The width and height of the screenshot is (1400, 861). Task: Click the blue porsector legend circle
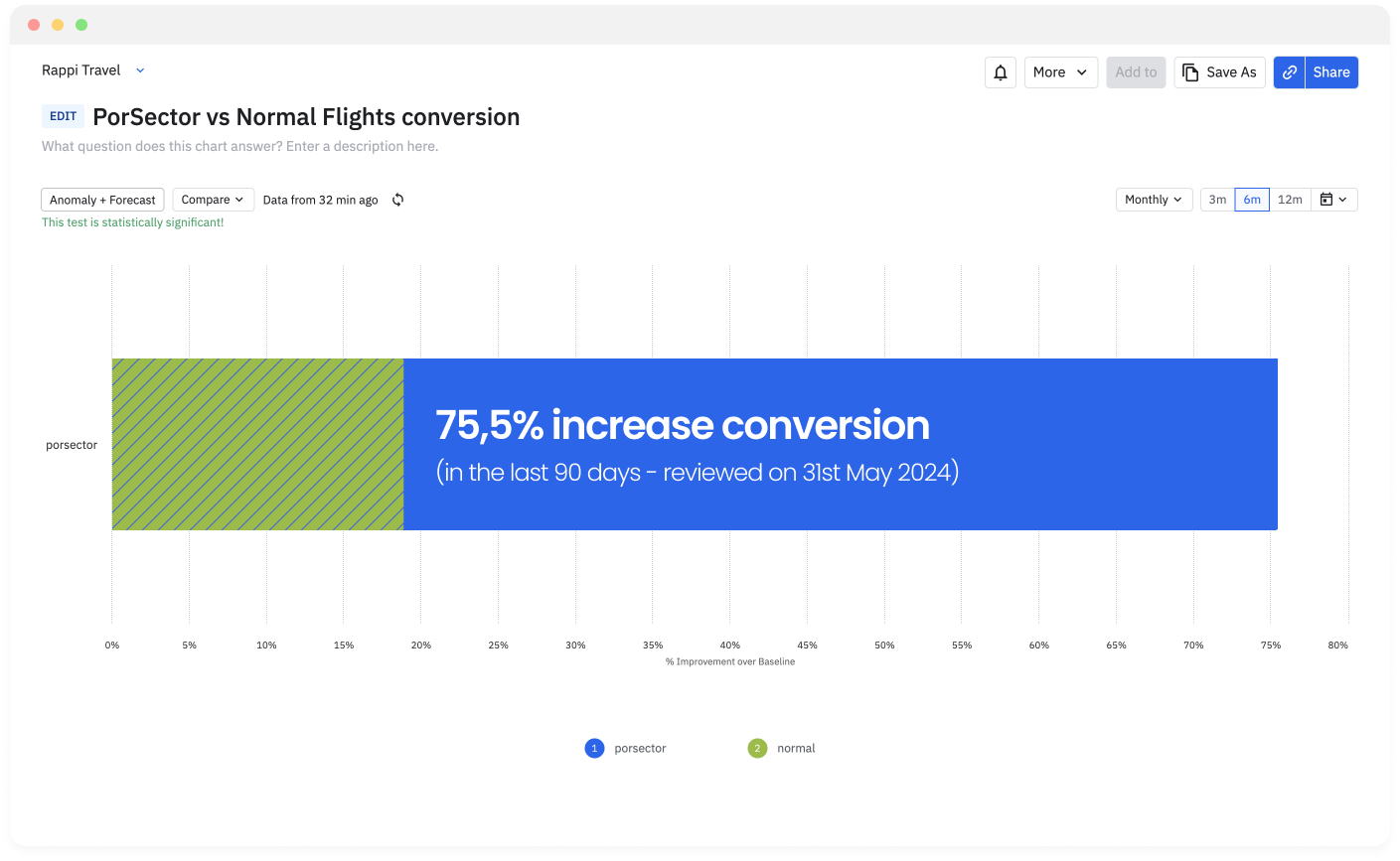coord(594,749)
